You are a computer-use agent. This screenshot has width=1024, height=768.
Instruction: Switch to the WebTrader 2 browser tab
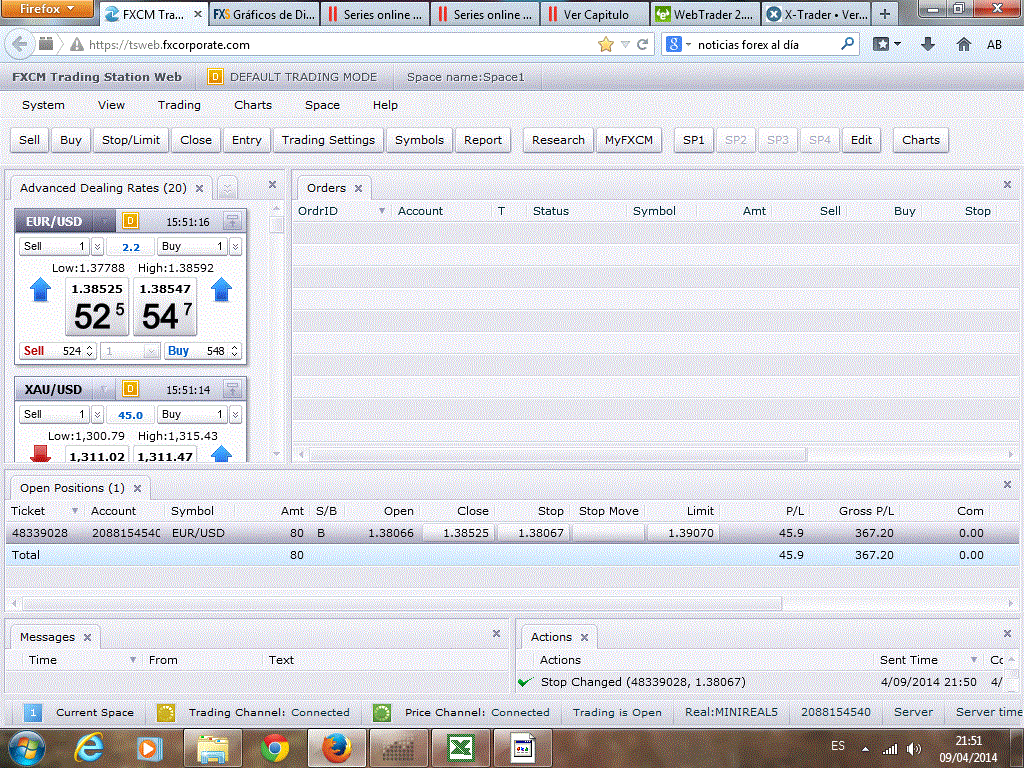click(x=705, y=14)
